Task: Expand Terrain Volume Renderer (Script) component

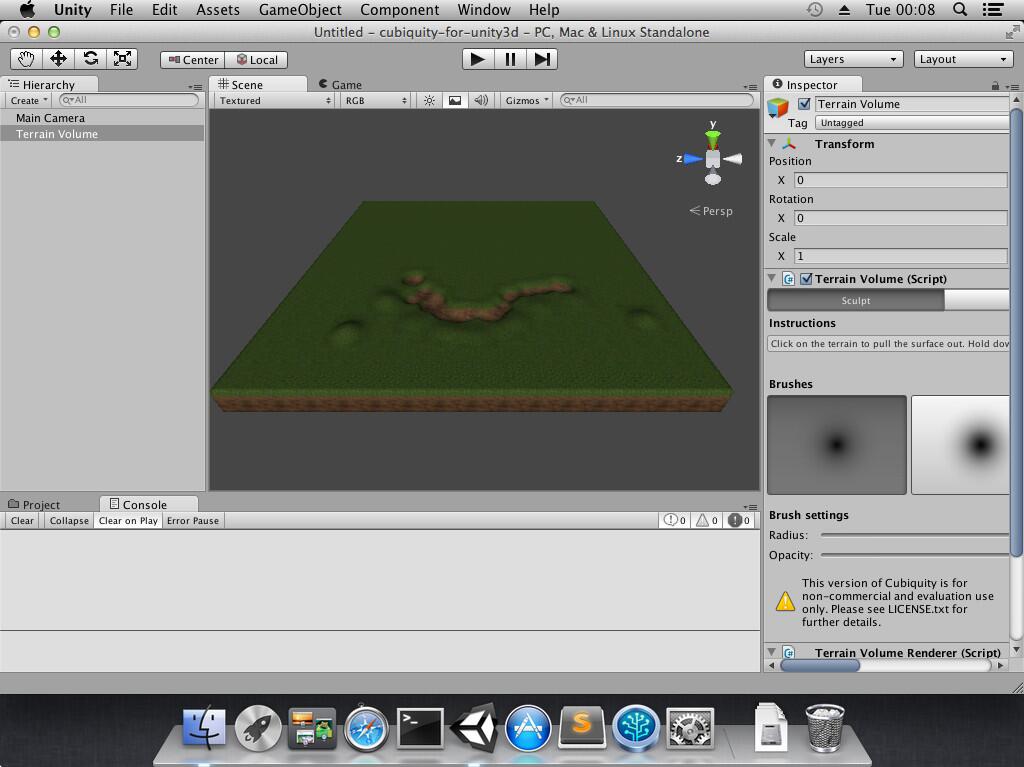Action: (x=772, y=652)
